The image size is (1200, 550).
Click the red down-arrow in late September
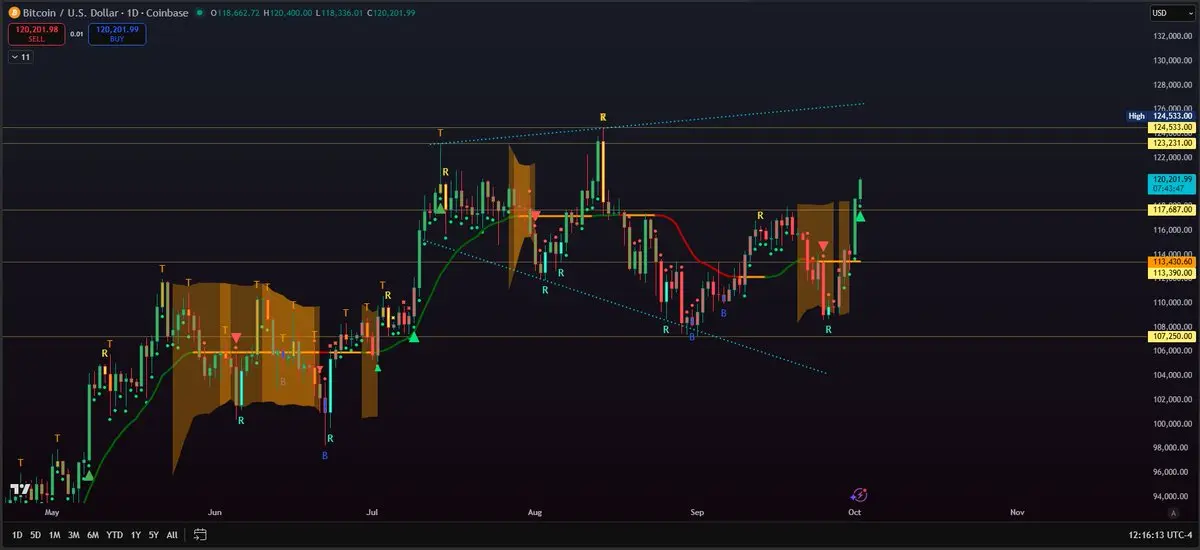[x=823, y=246]
